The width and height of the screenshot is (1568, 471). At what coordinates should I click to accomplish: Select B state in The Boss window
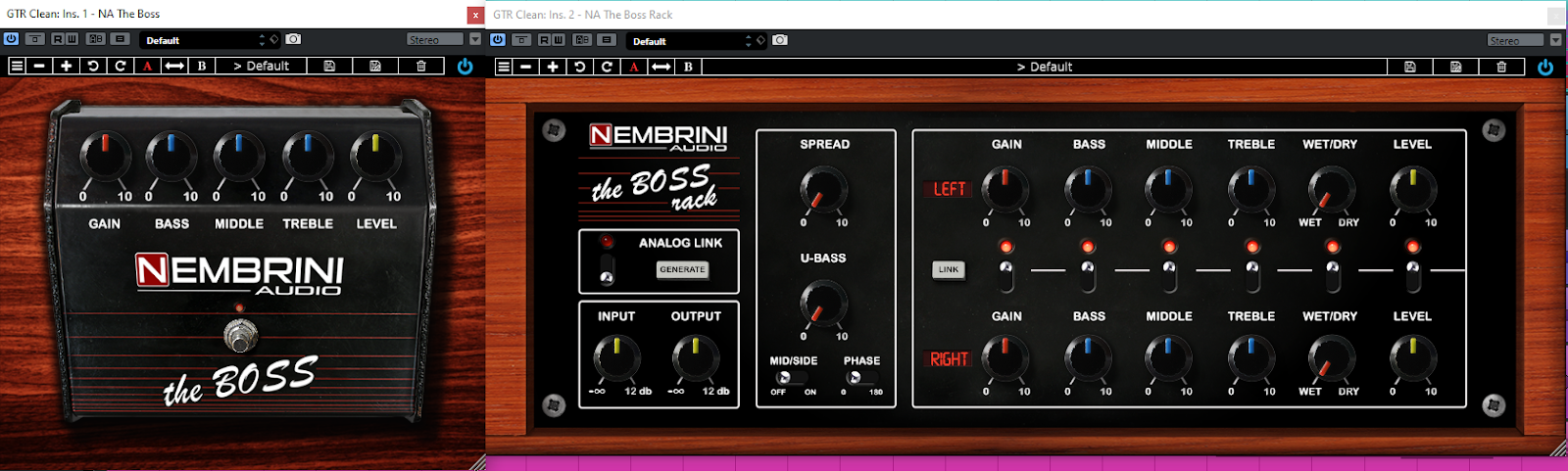pyautogui.click(x=202, y=66)
